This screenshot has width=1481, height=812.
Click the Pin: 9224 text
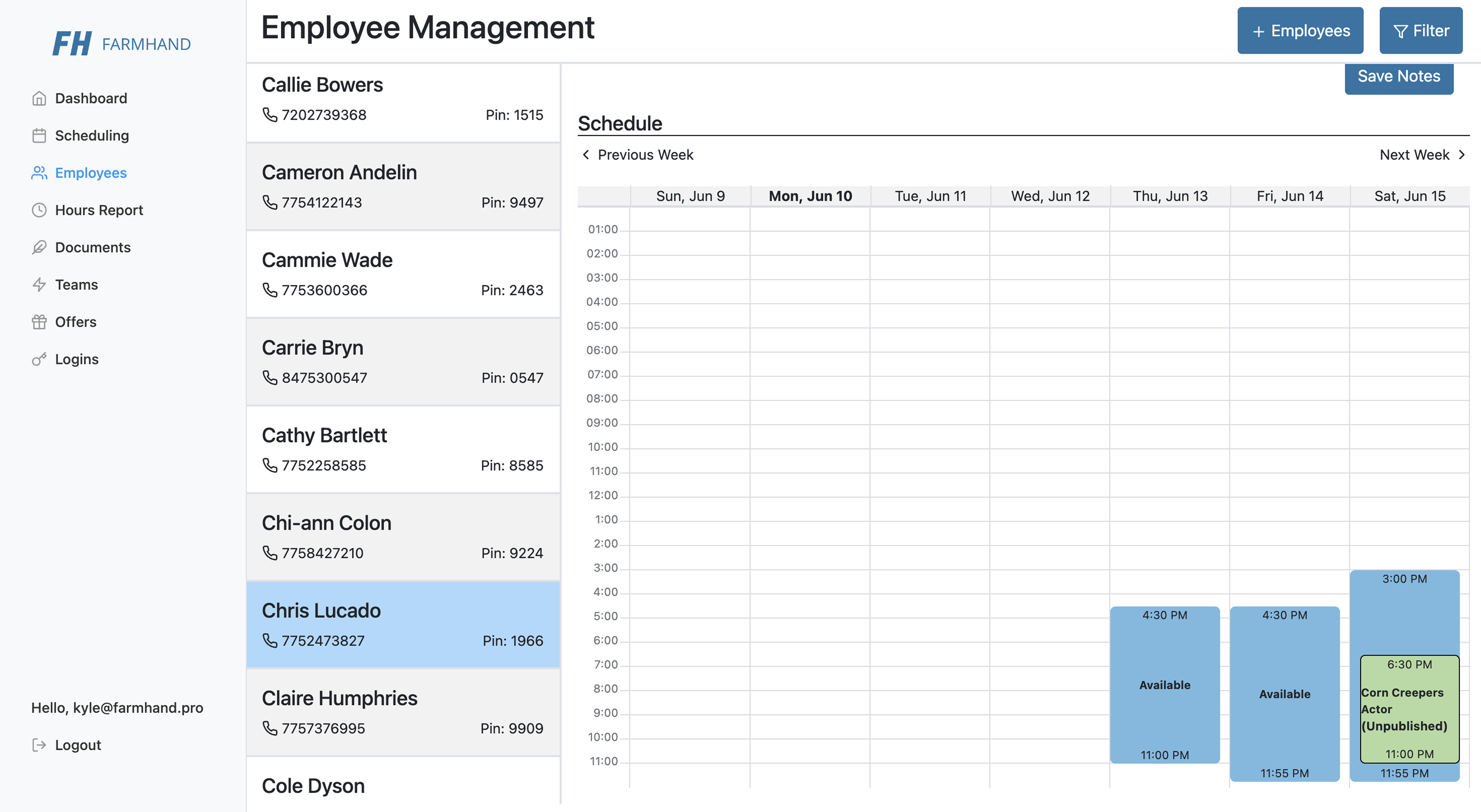click(x=512, y=553)
